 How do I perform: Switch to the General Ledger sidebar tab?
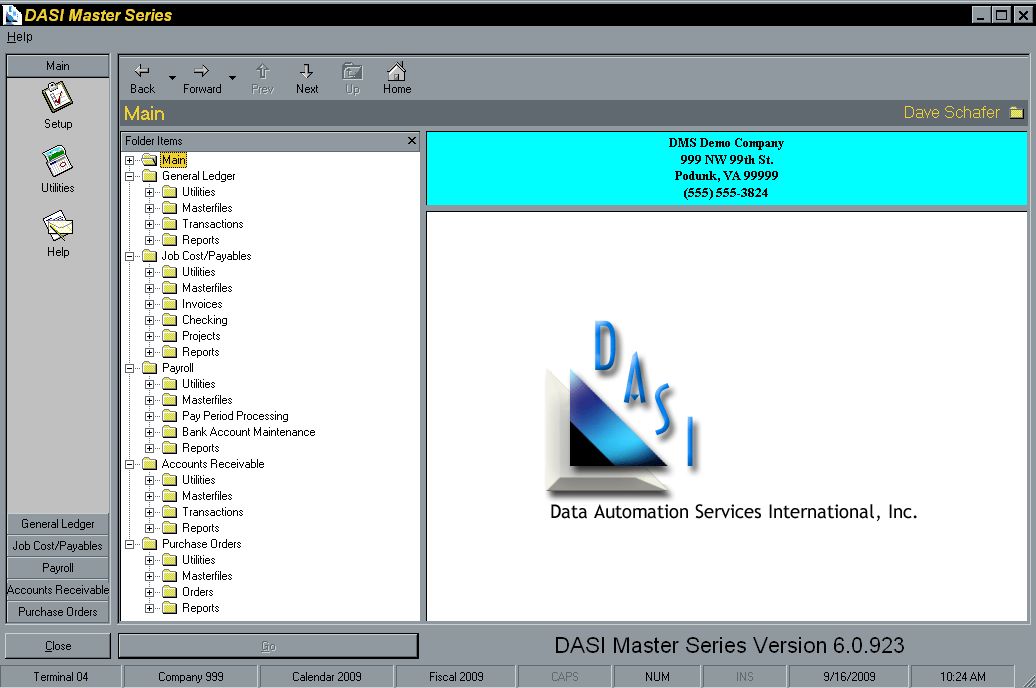(x=57, y=523)
